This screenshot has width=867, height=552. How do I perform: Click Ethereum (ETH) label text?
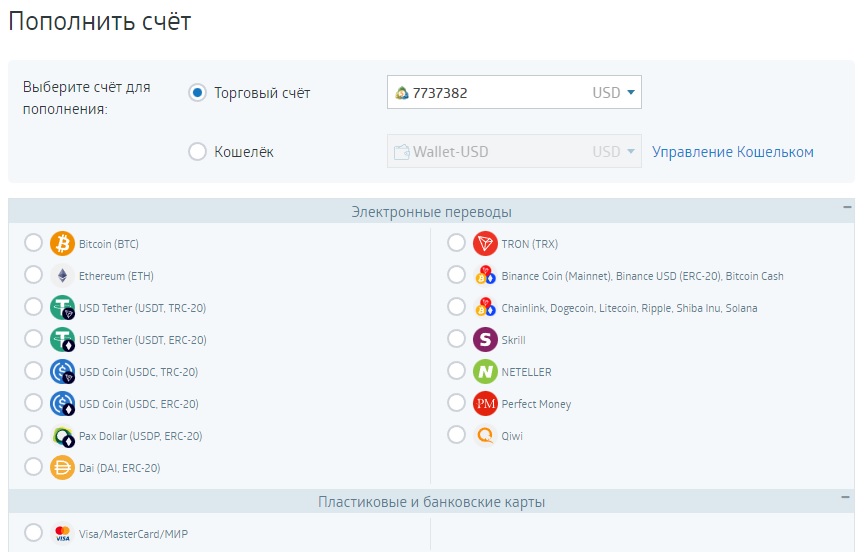116,276
